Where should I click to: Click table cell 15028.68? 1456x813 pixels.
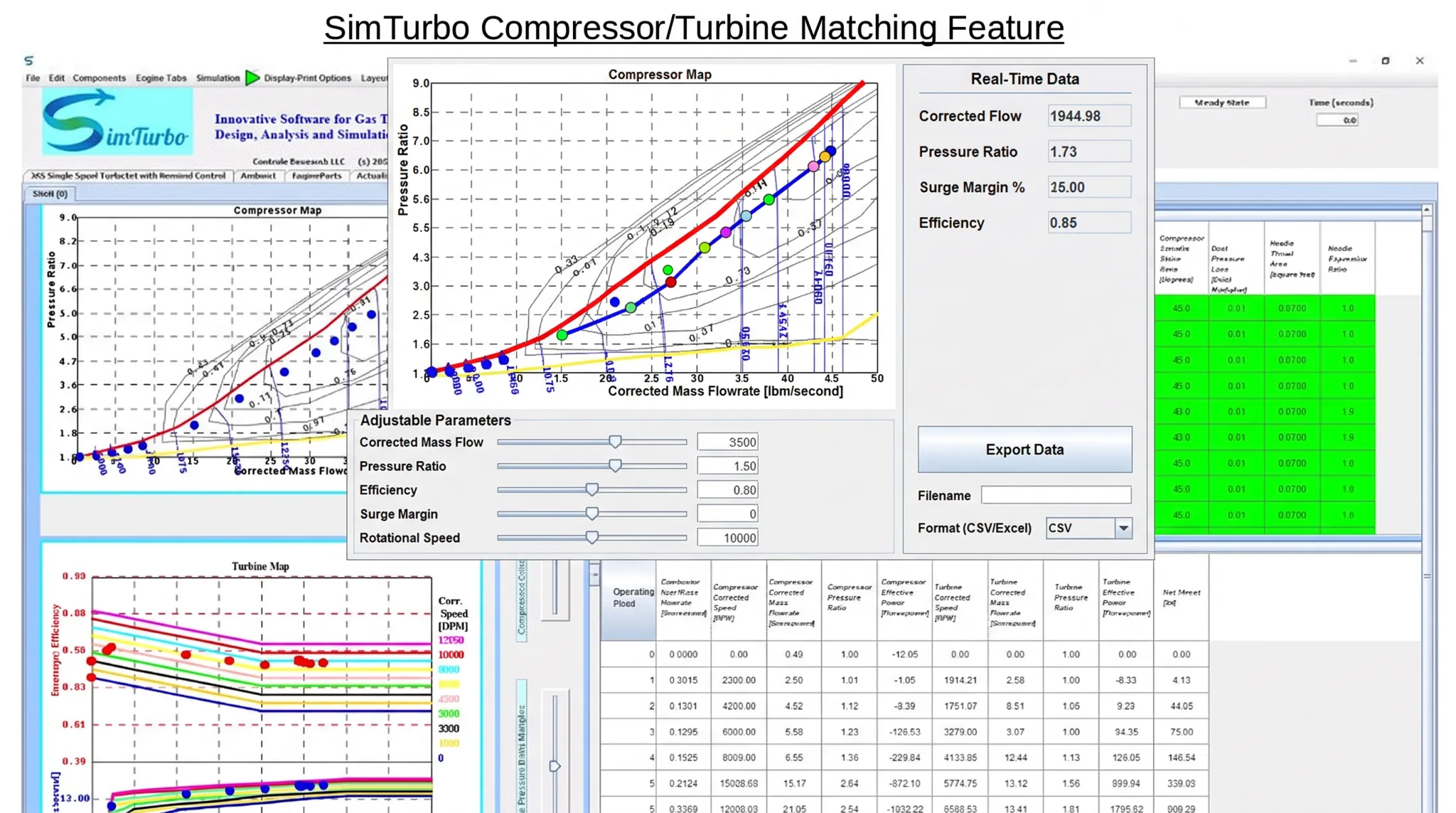tap(738, 783)
